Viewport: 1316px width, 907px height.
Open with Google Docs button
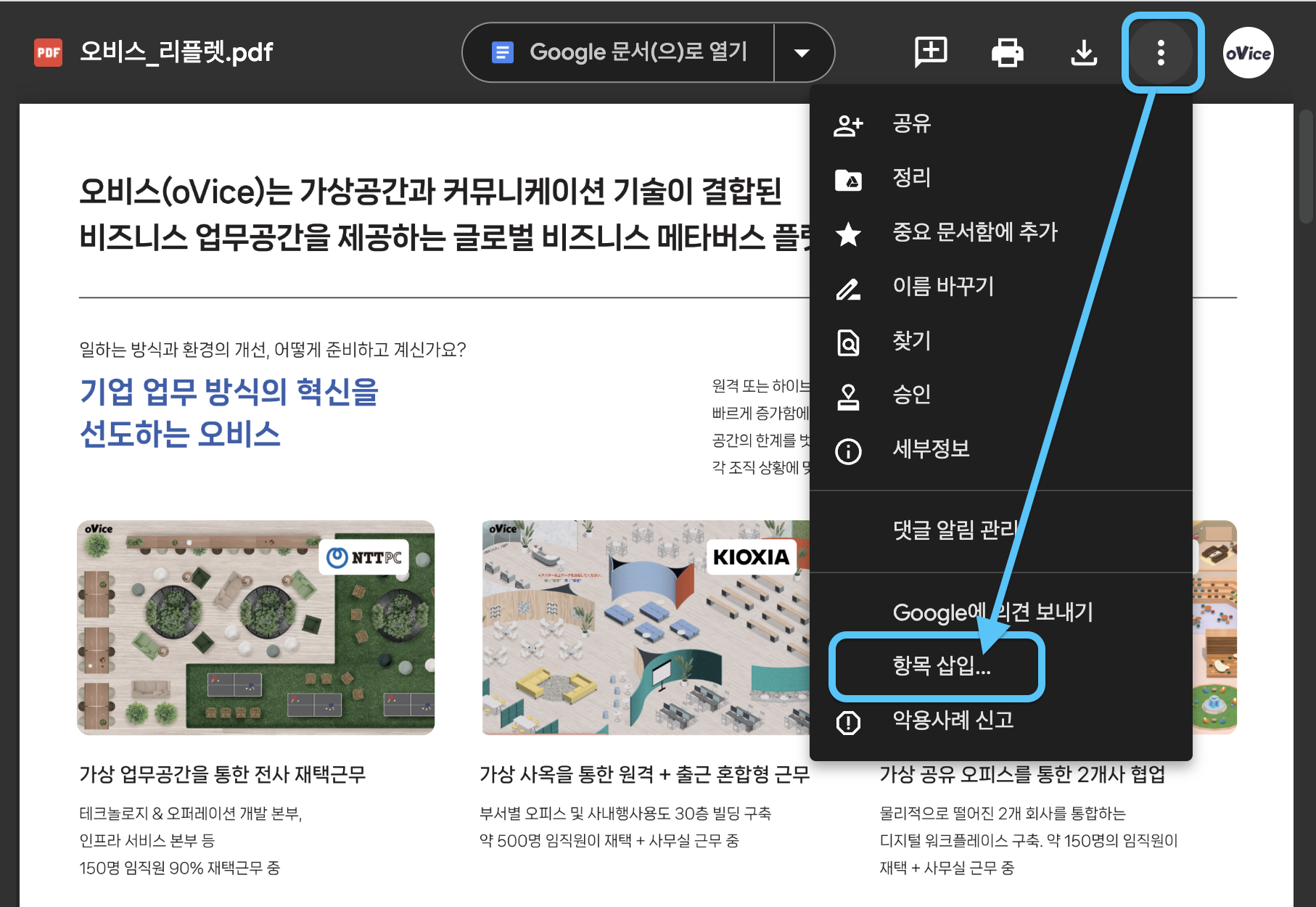[x=619, y=52]
